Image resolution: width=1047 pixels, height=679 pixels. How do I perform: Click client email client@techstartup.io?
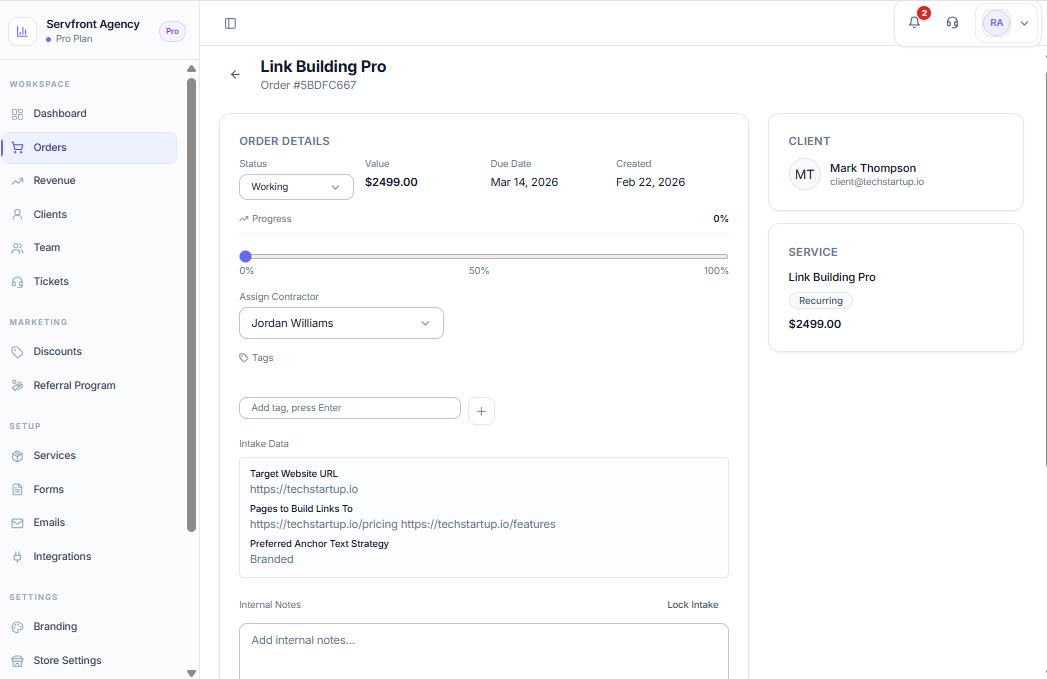pos(877,182)
